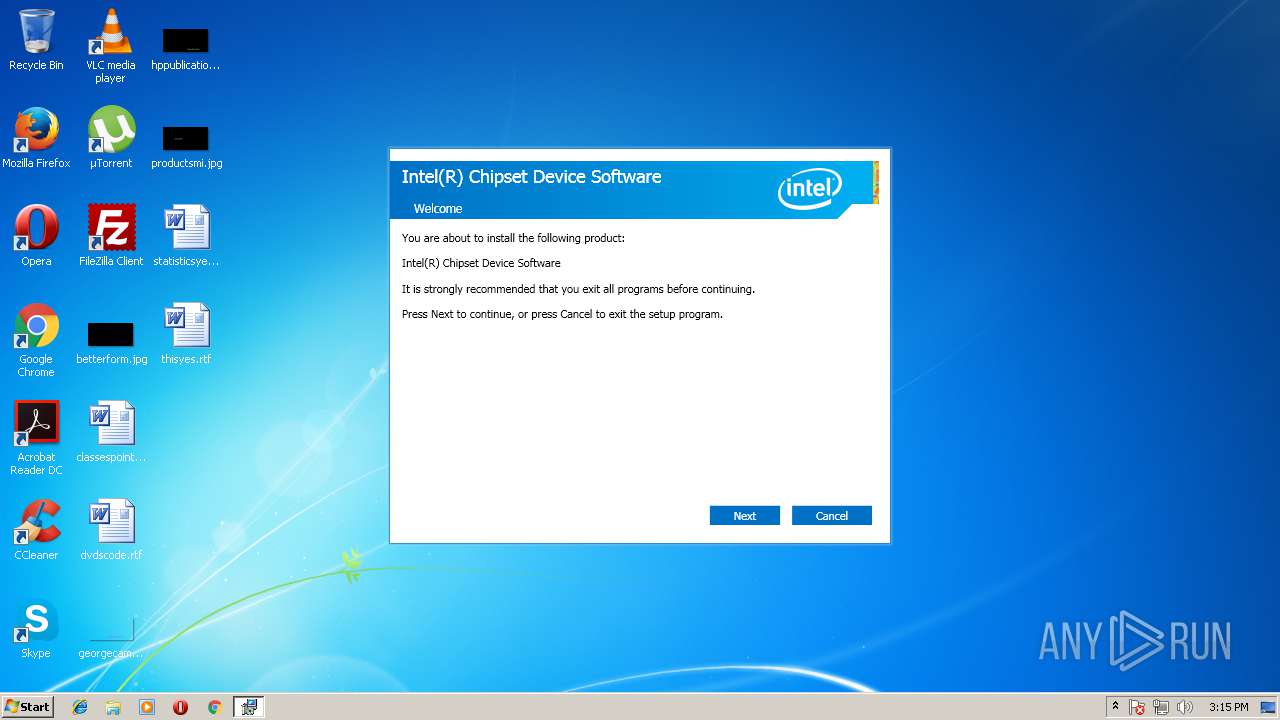The height and width of the screenshot is (720, 1280).
Task: Select FileZilla Client desktop shortcut
Action: (x=111, y=236)
